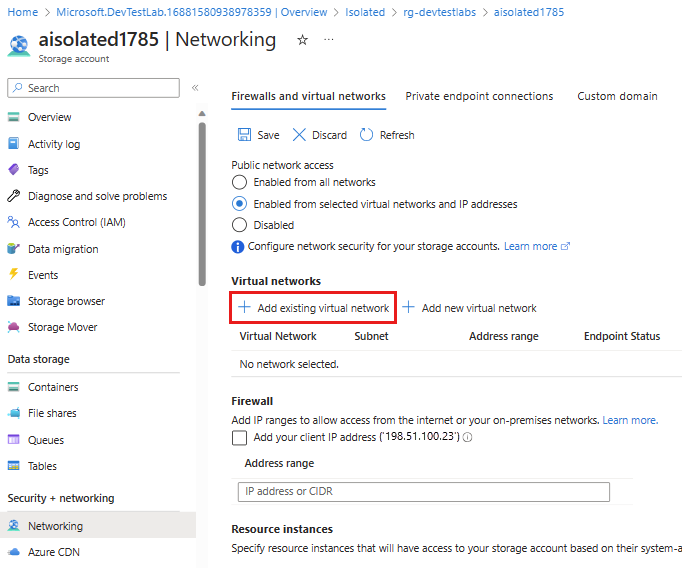Click the Virtual Network column header
Screen dimensions: 682x568
point(278,336)
